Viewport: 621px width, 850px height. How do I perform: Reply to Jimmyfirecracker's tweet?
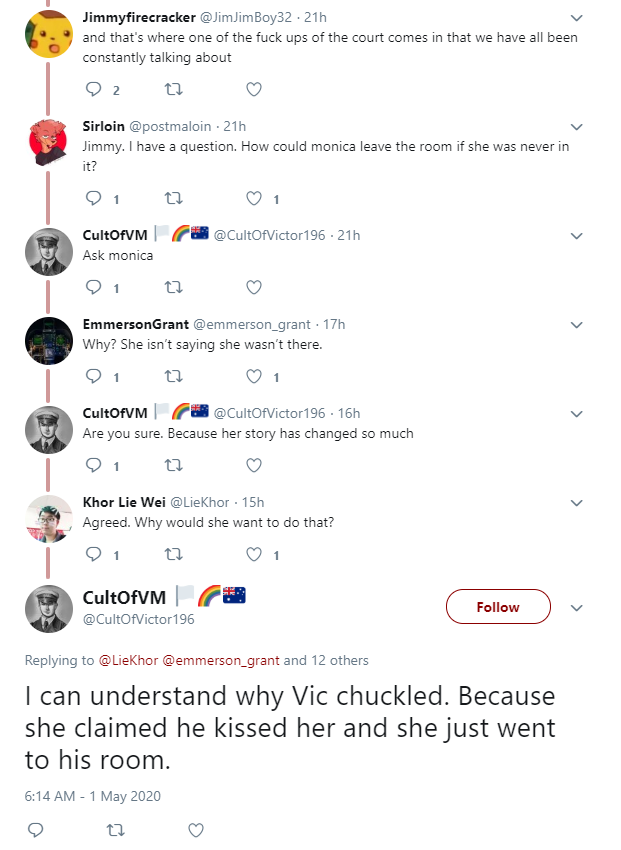[94, 89]
